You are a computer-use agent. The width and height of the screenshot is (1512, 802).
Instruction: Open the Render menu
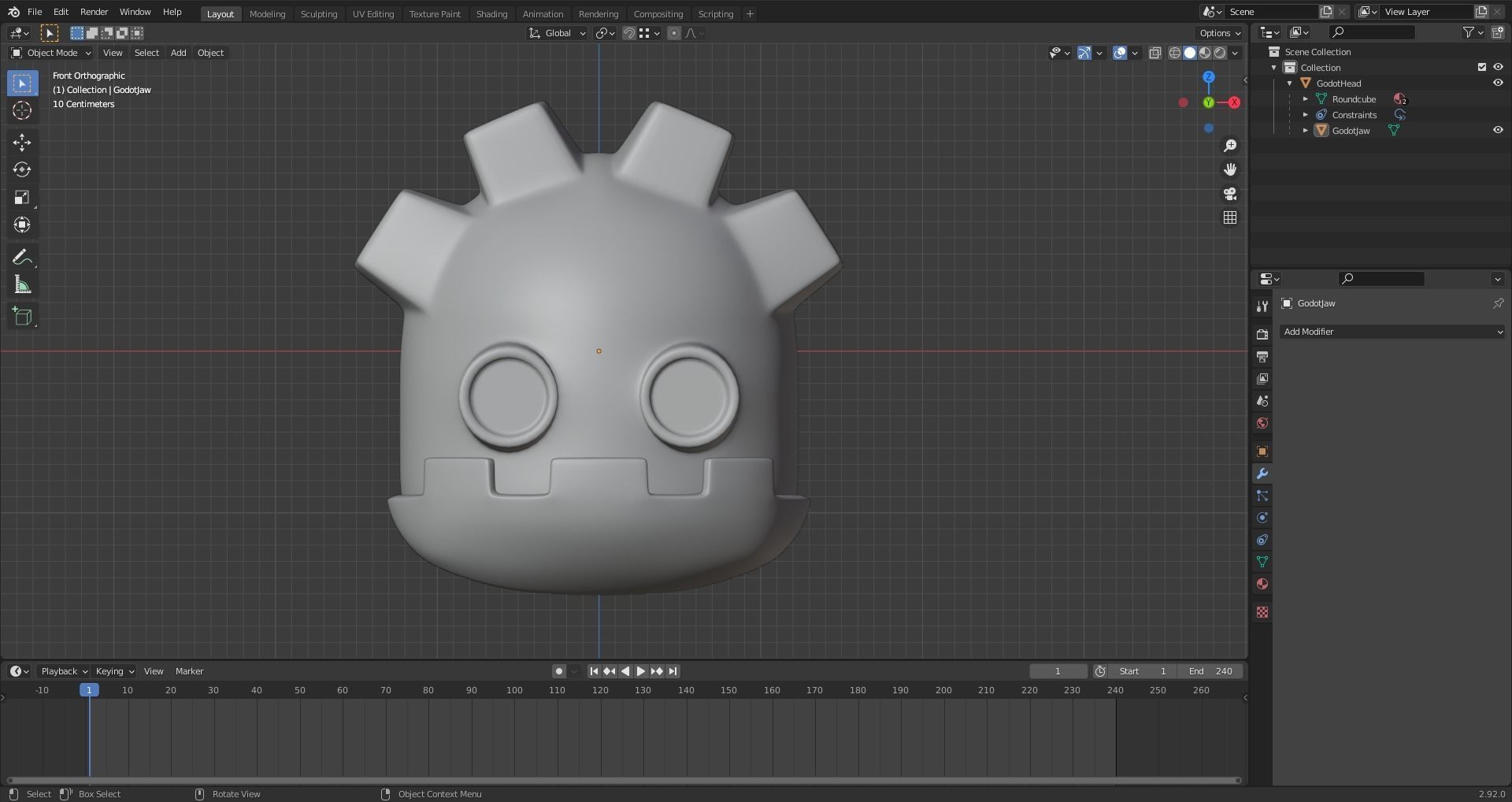click(x=94, y=12)
